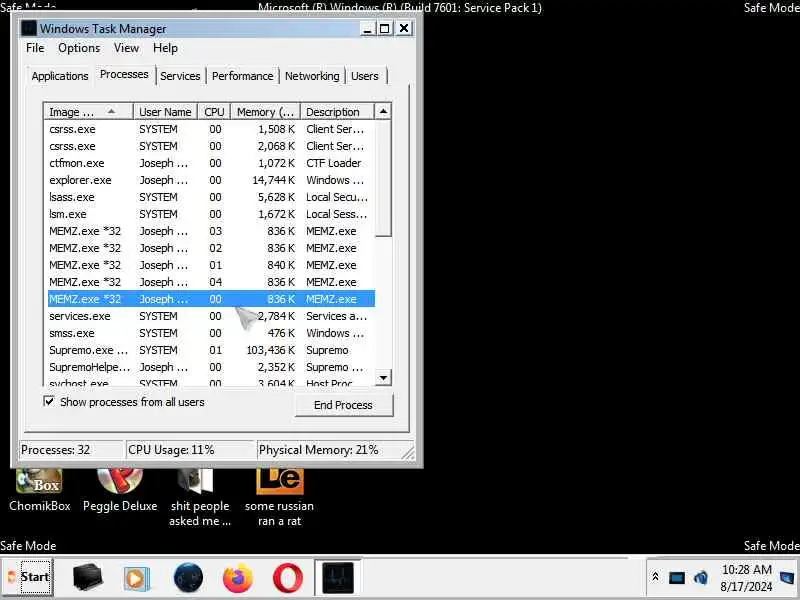Open the Start menu
Viewport: 800px width, 600px height.
(28, 577)
